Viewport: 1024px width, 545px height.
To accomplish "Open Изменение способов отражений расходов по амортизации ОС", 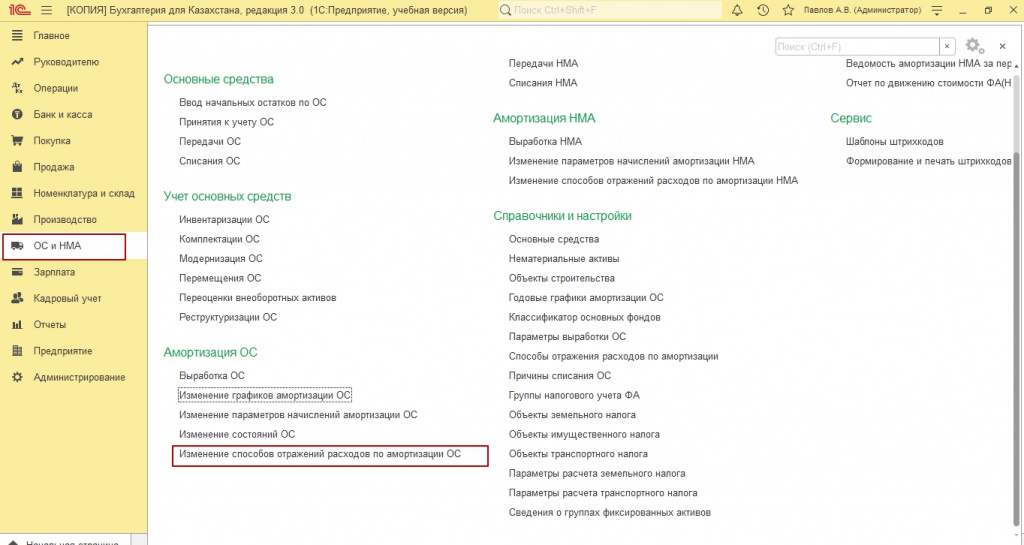I will pyautogui.click(x=320, y=454).
